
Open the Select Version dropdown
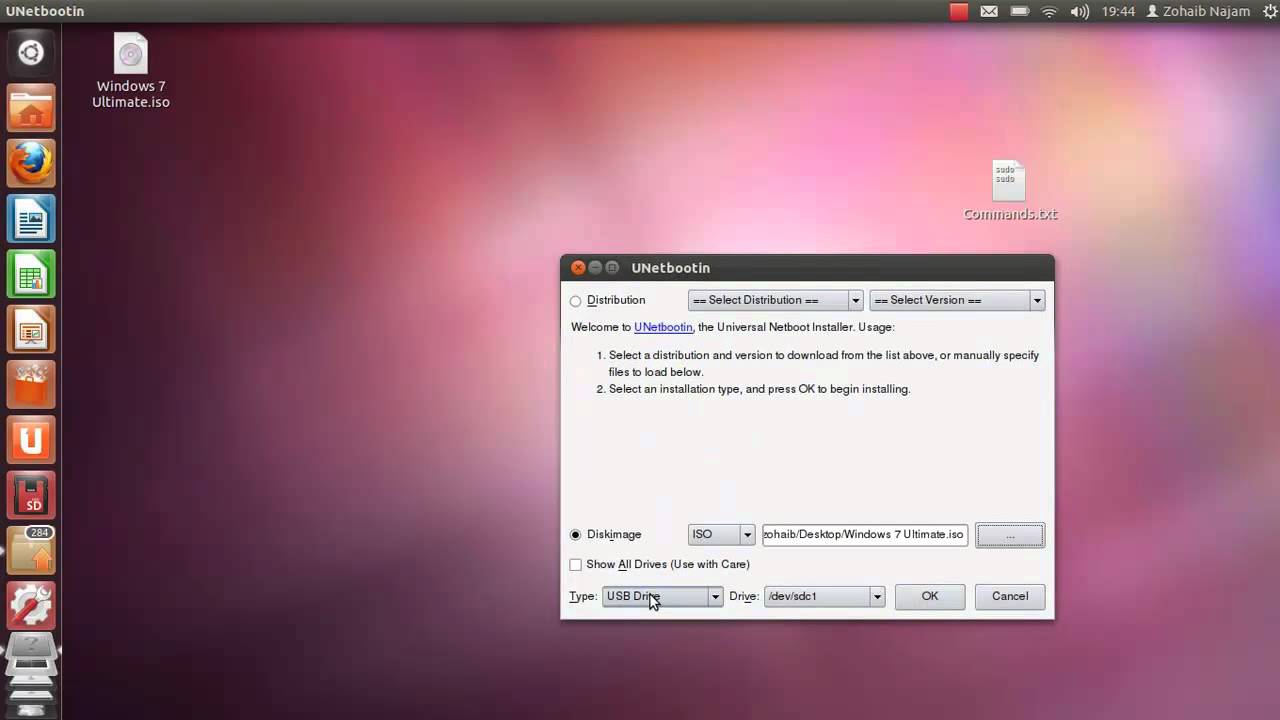tap(957, 300)
